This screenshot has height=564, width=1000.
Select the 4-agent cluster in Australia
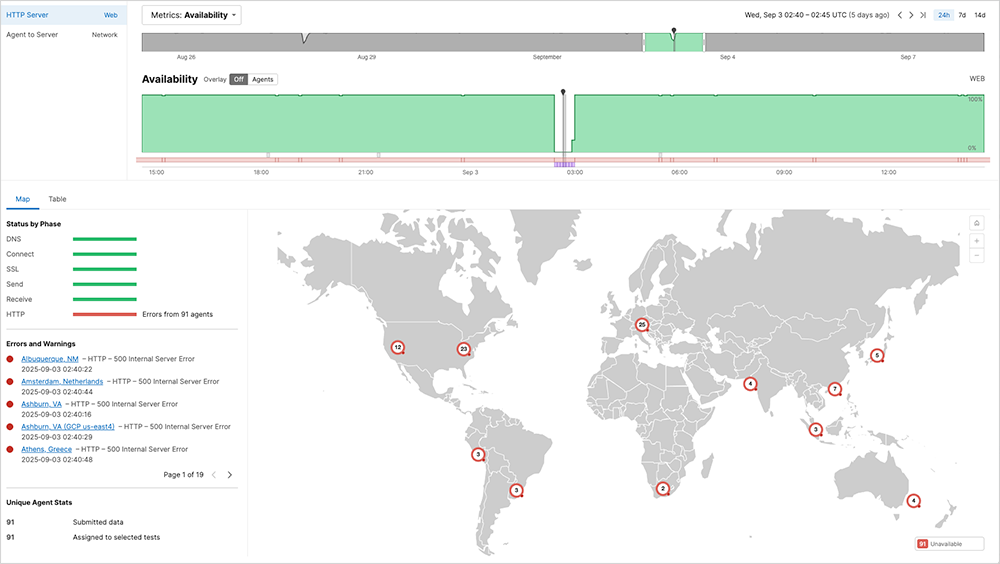click(914, 501)
